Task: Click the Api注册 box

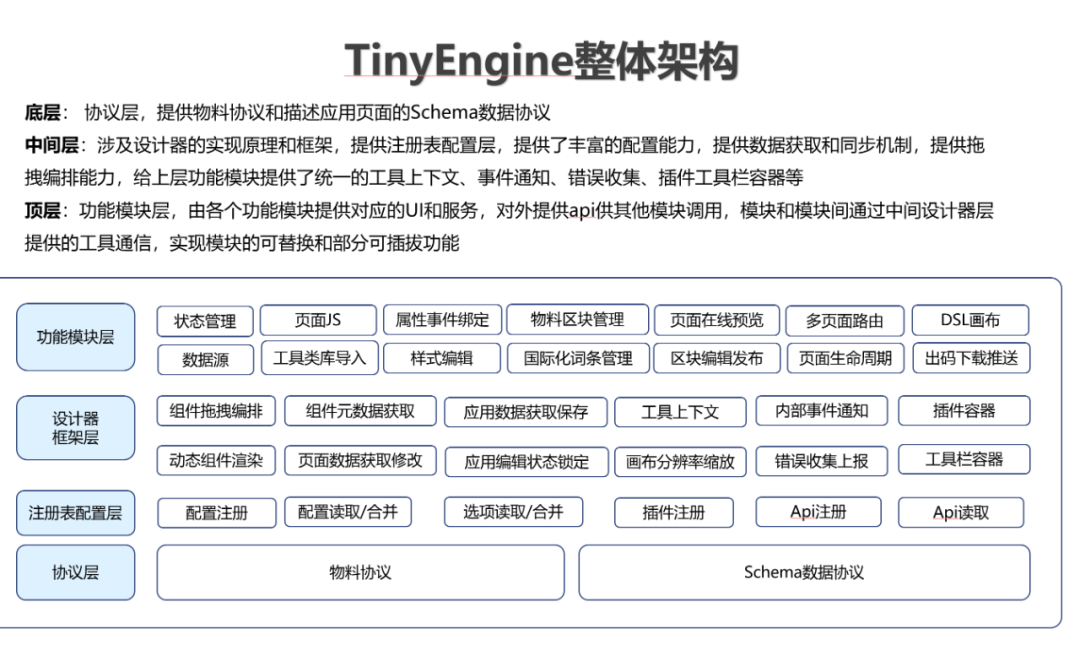Action: (x=818, y=512)
